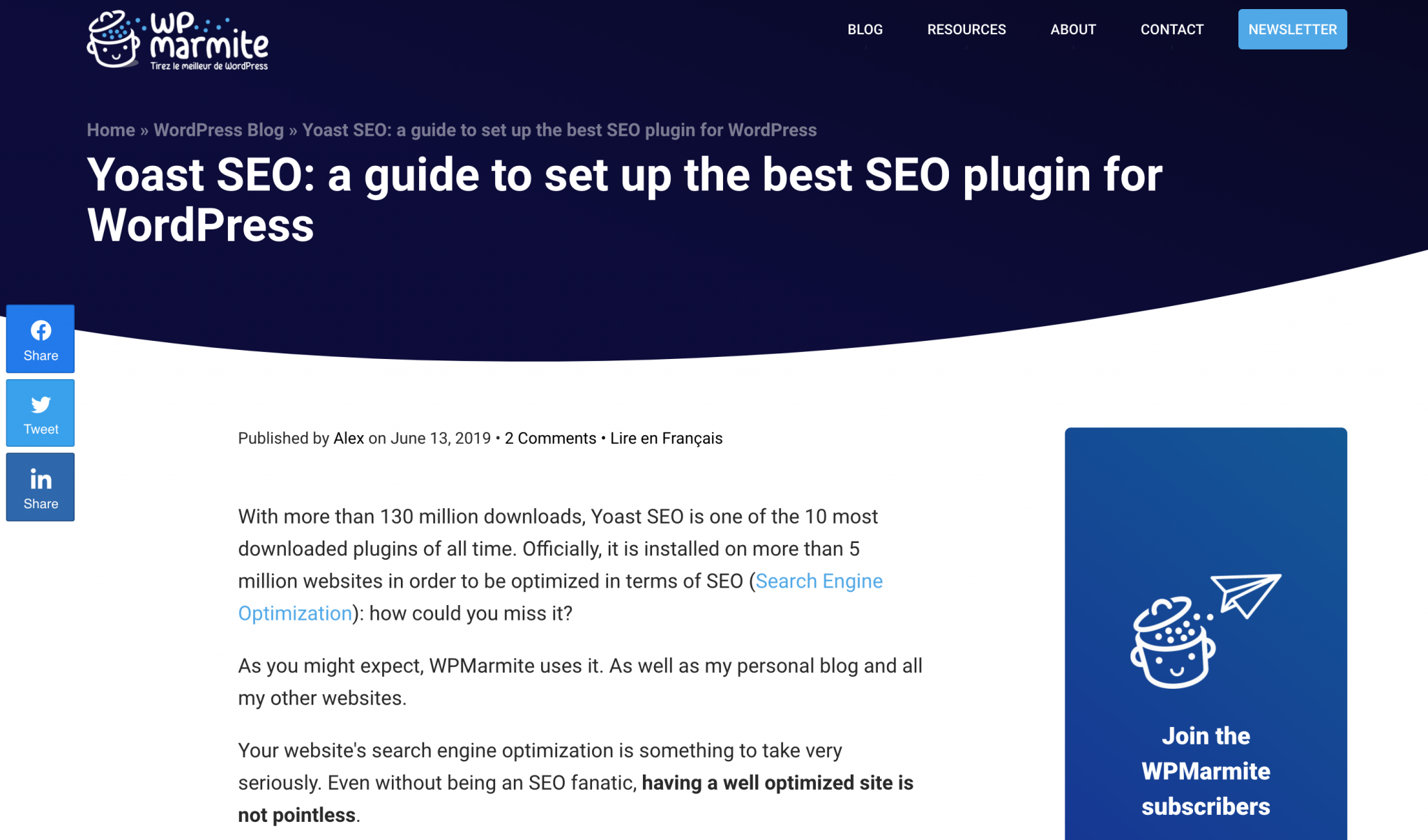Jump to the 2 Comments section
1428x840 pixels.
pos(550,438)
